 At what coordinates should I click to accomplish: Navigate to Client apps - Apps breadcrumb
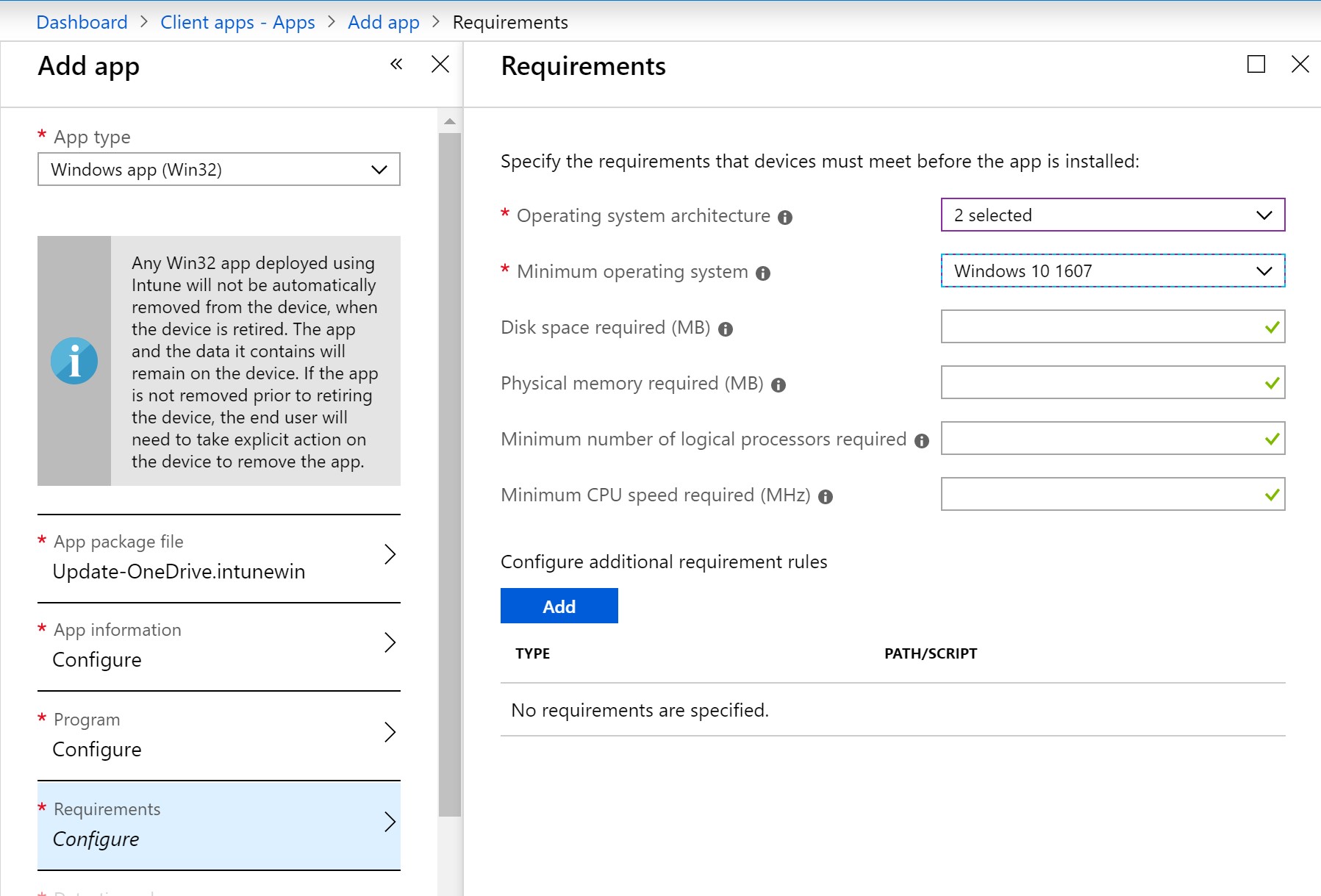point(237,23)
